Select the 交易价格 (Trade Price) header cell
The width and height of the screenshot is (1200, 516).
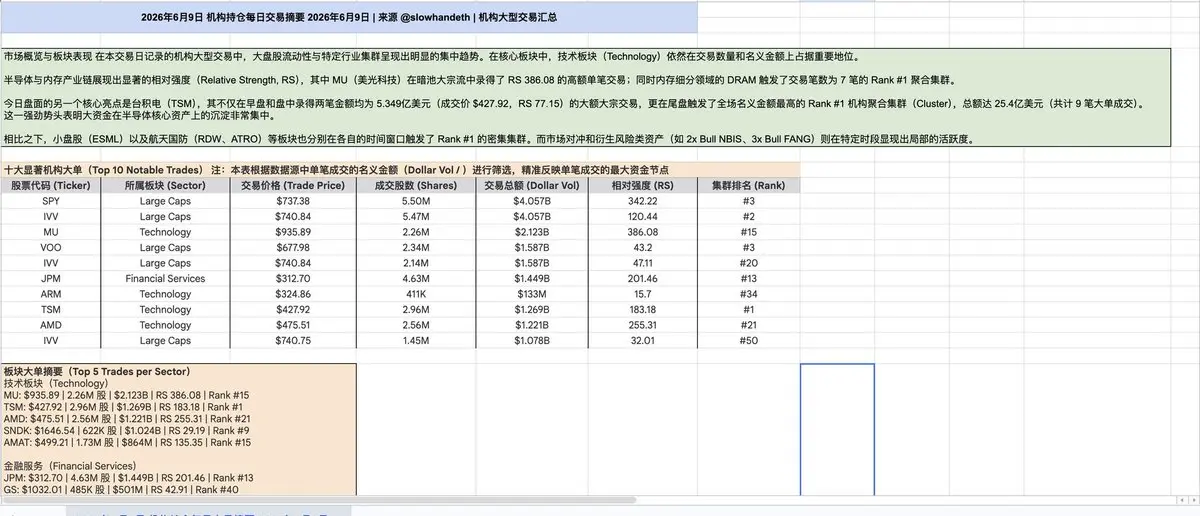[x=293, y=186]
